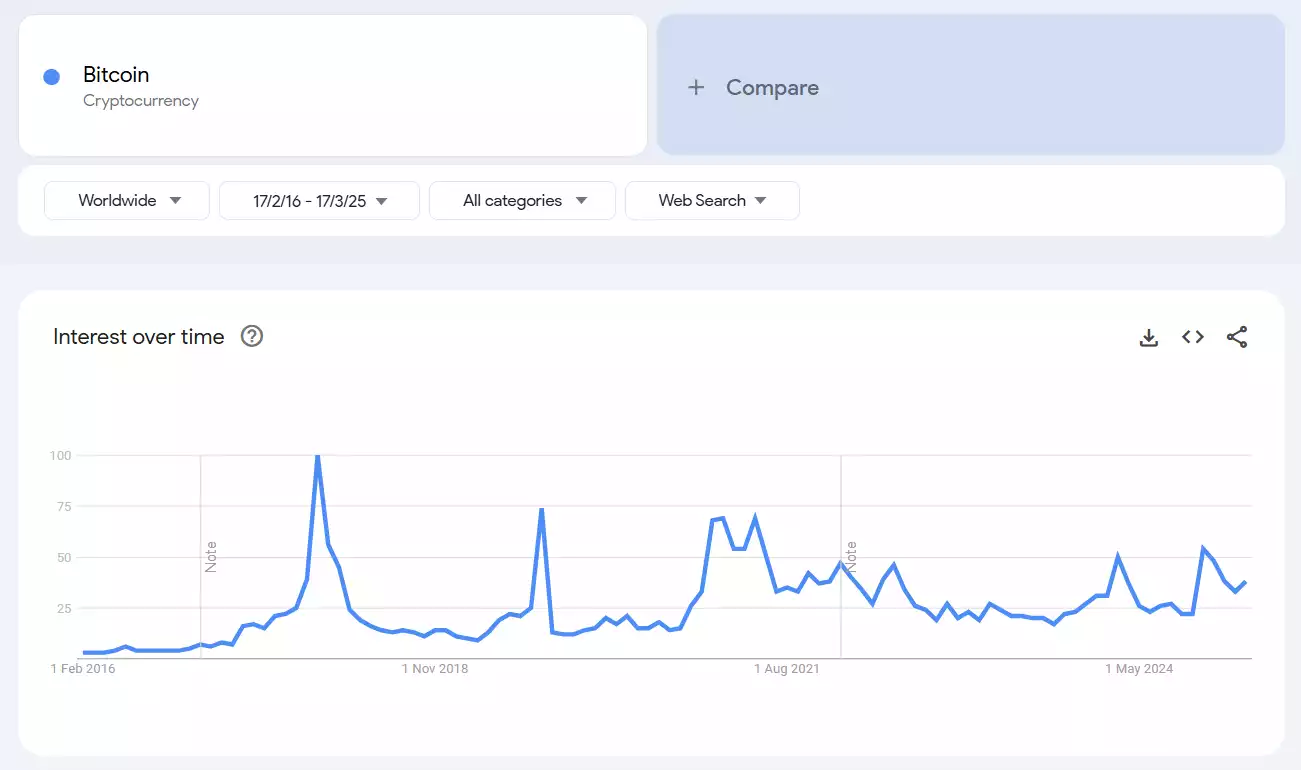Click the share icon above the graph
Screen dimensions: 1301x770
[1237, 337]
